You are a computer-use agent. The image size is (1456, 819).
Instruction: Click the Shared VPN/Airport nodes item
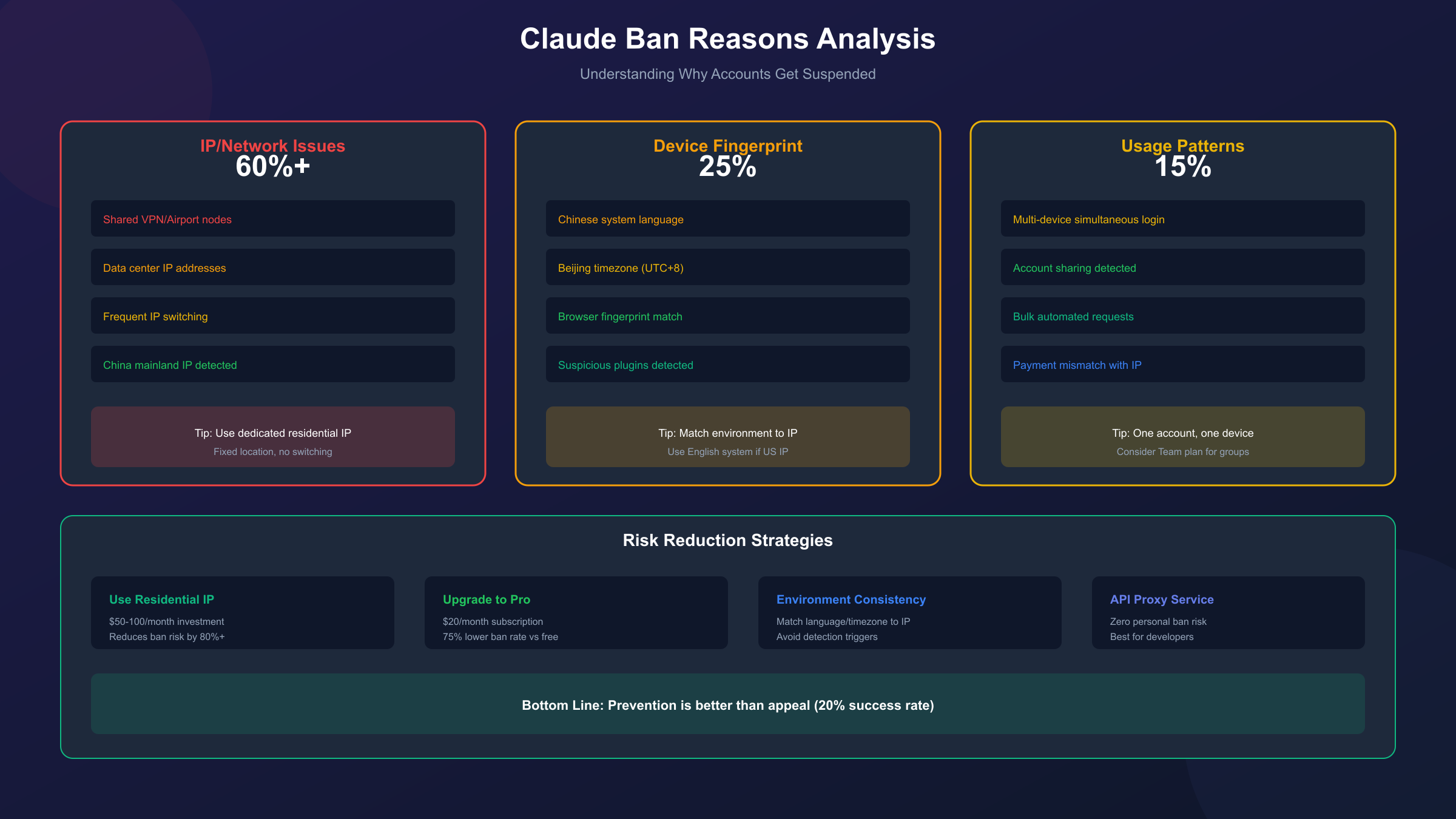point(272,219)
